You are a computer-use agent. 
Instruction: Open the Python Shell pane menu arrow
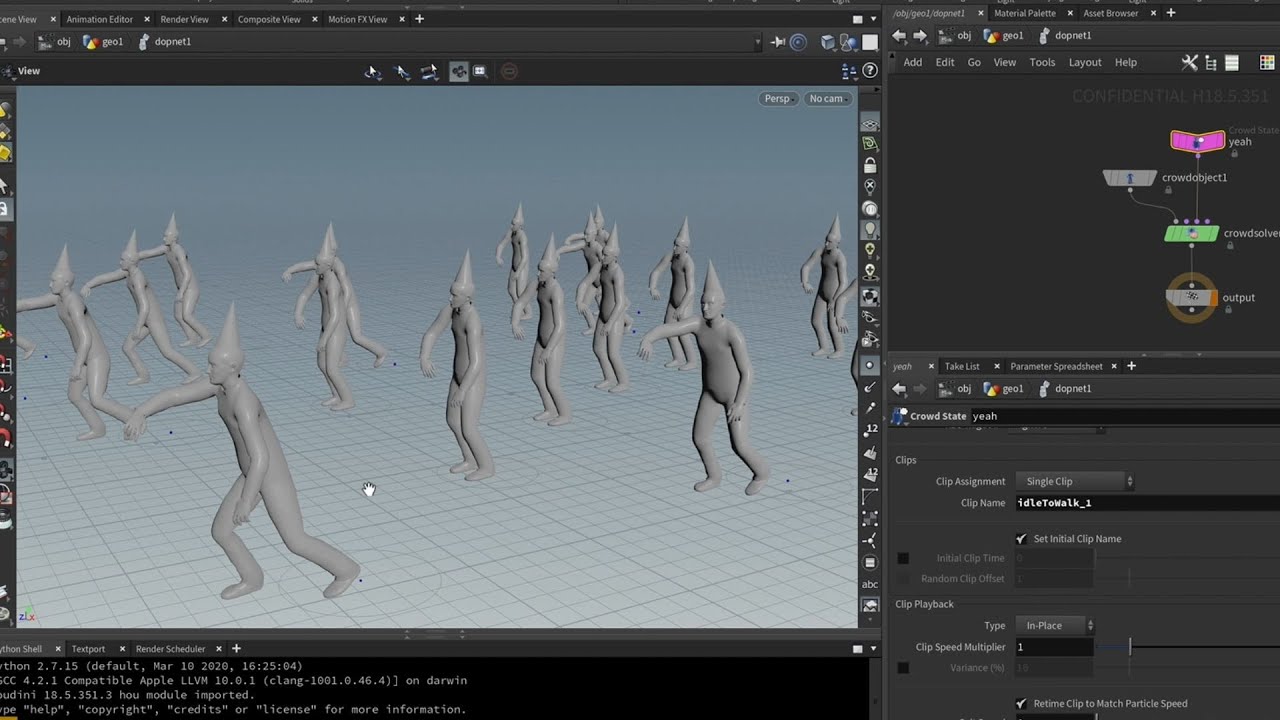click(x=871, y=649)
